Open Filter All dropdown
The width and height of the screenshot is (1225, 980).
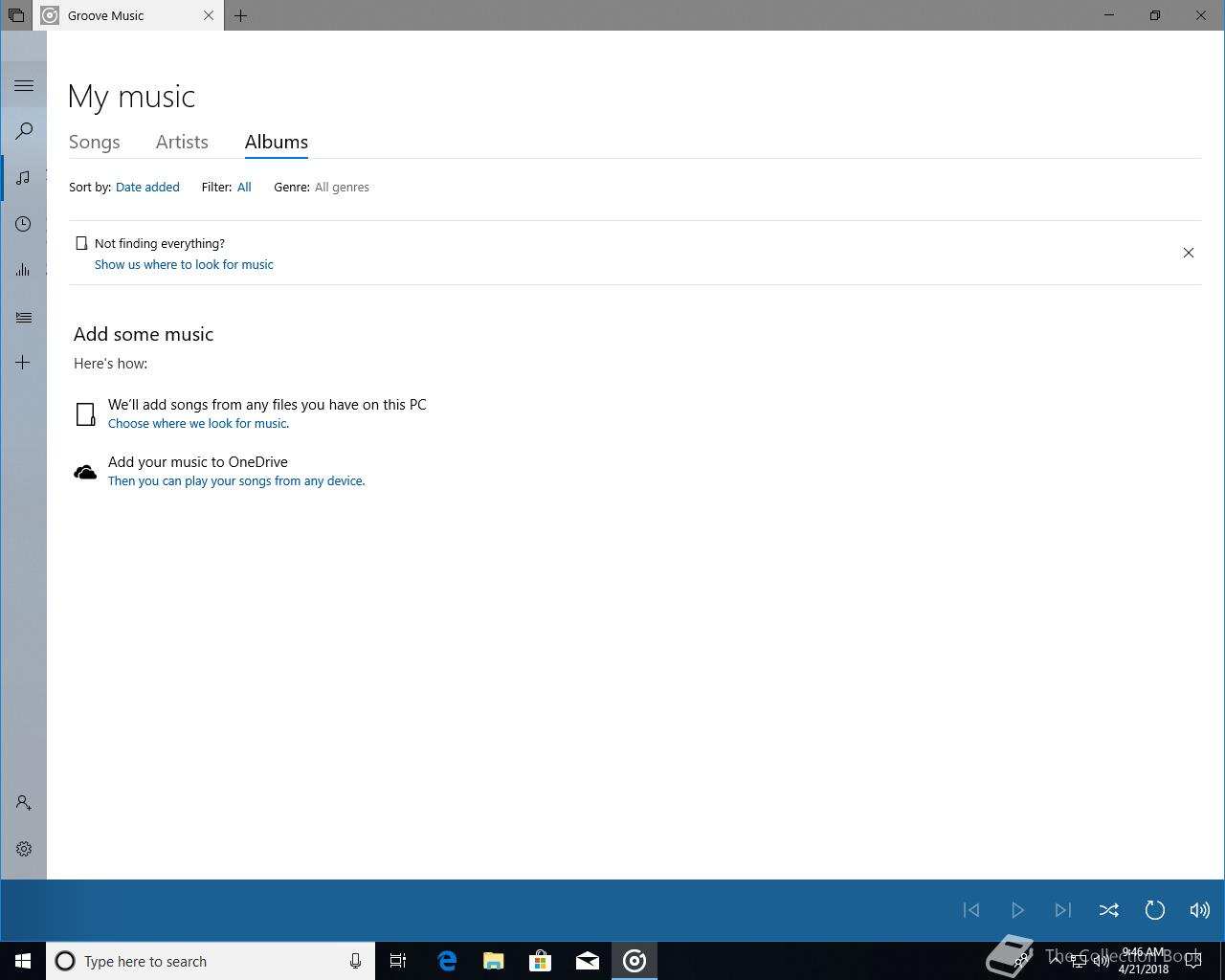pyautogui.click(x=244, y=188)
